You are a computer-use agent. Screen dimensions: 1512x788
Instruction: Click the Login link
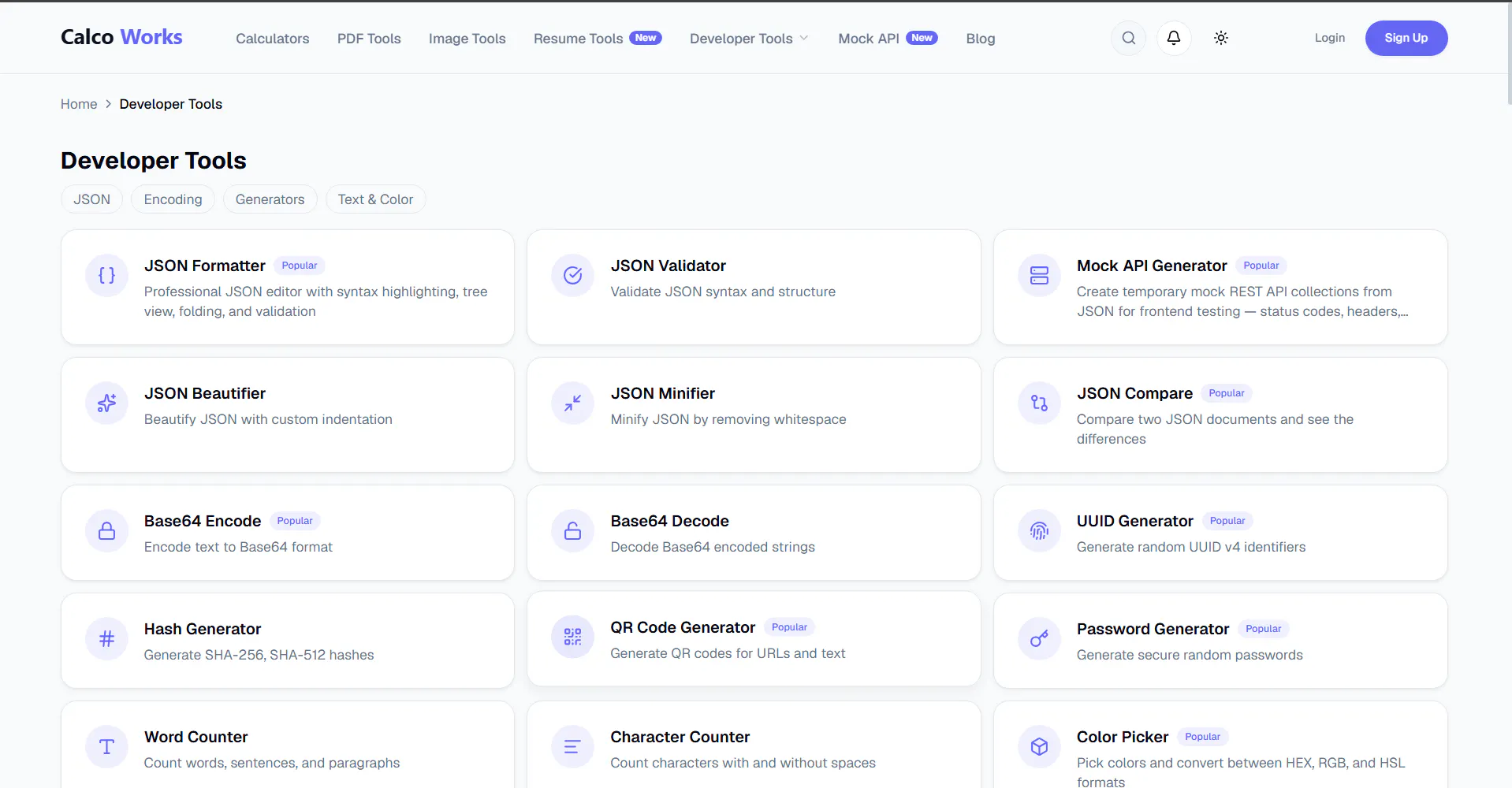pos(1329,38)
